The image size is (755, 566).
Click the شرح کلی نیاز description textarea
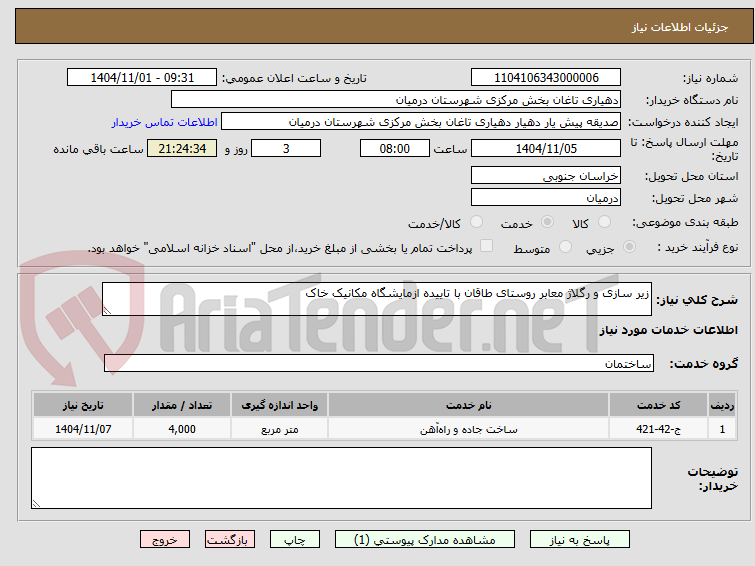coord(377,299)
